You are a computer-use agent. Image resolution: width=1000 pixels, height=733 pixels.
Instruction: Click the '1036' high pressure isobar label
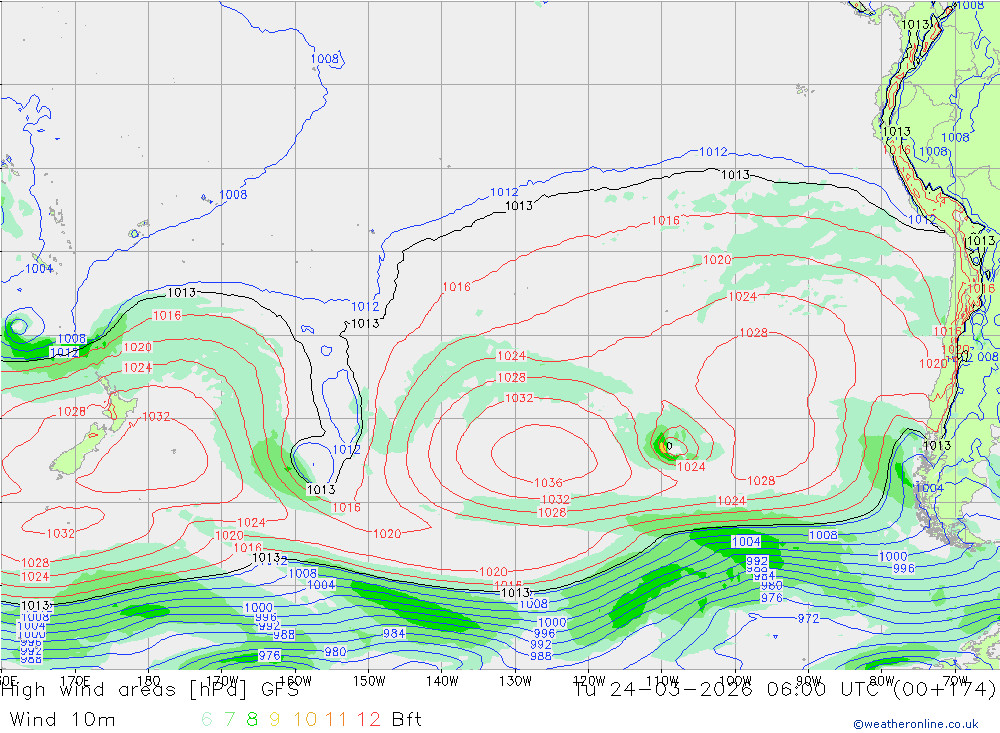[548, 482]
